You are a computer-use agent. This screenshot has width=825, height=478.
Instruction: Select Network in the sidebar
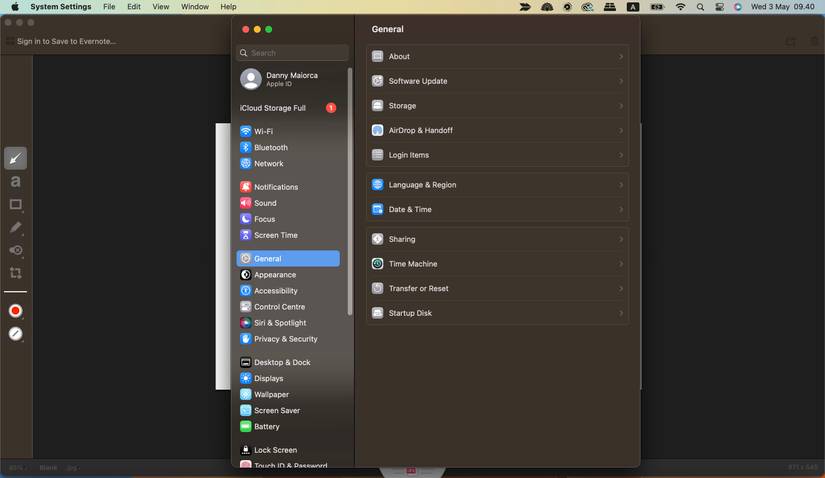pos(288,164)
